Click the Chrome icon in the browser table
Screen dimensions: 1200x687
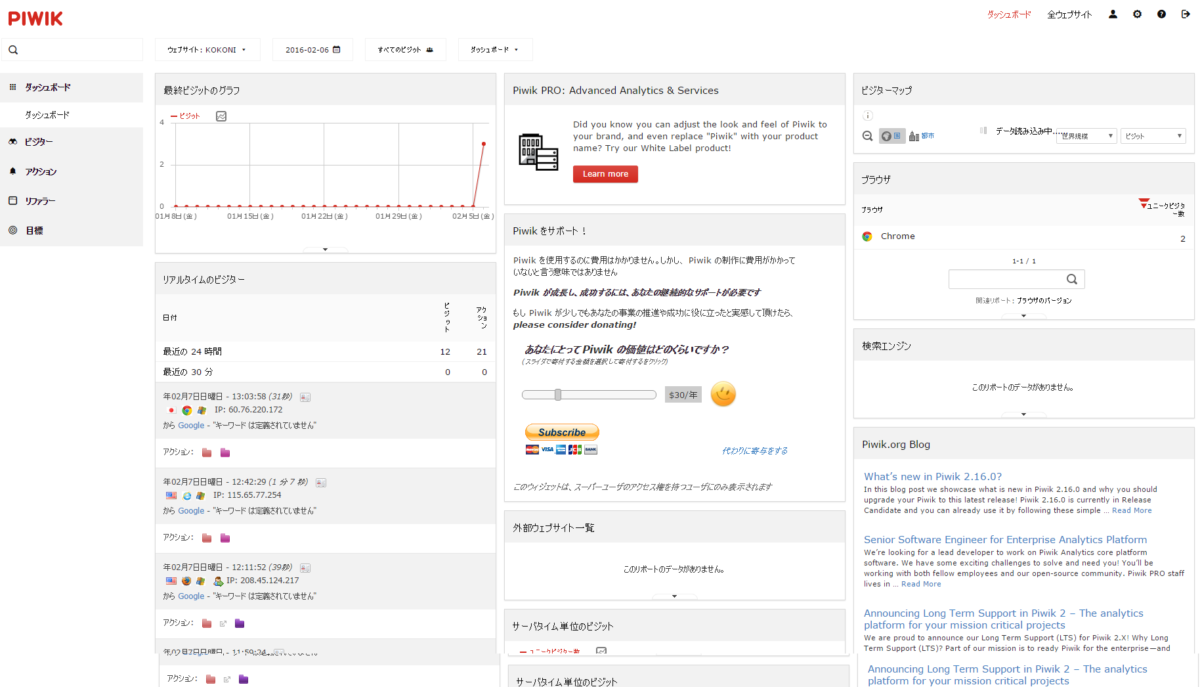[867, 237]
